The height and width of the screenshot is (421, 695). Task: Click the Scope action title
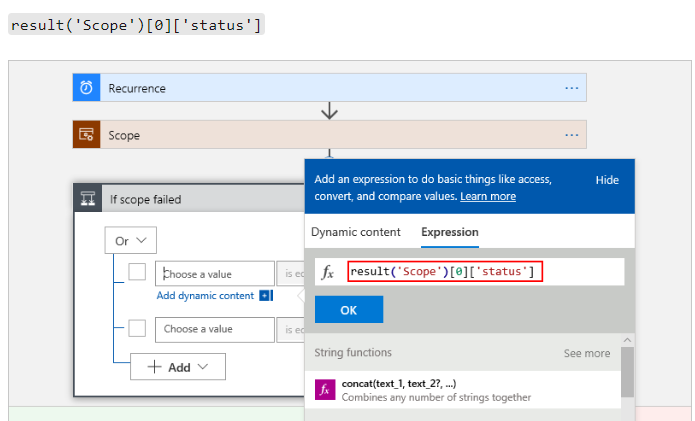tap(124, 135)
